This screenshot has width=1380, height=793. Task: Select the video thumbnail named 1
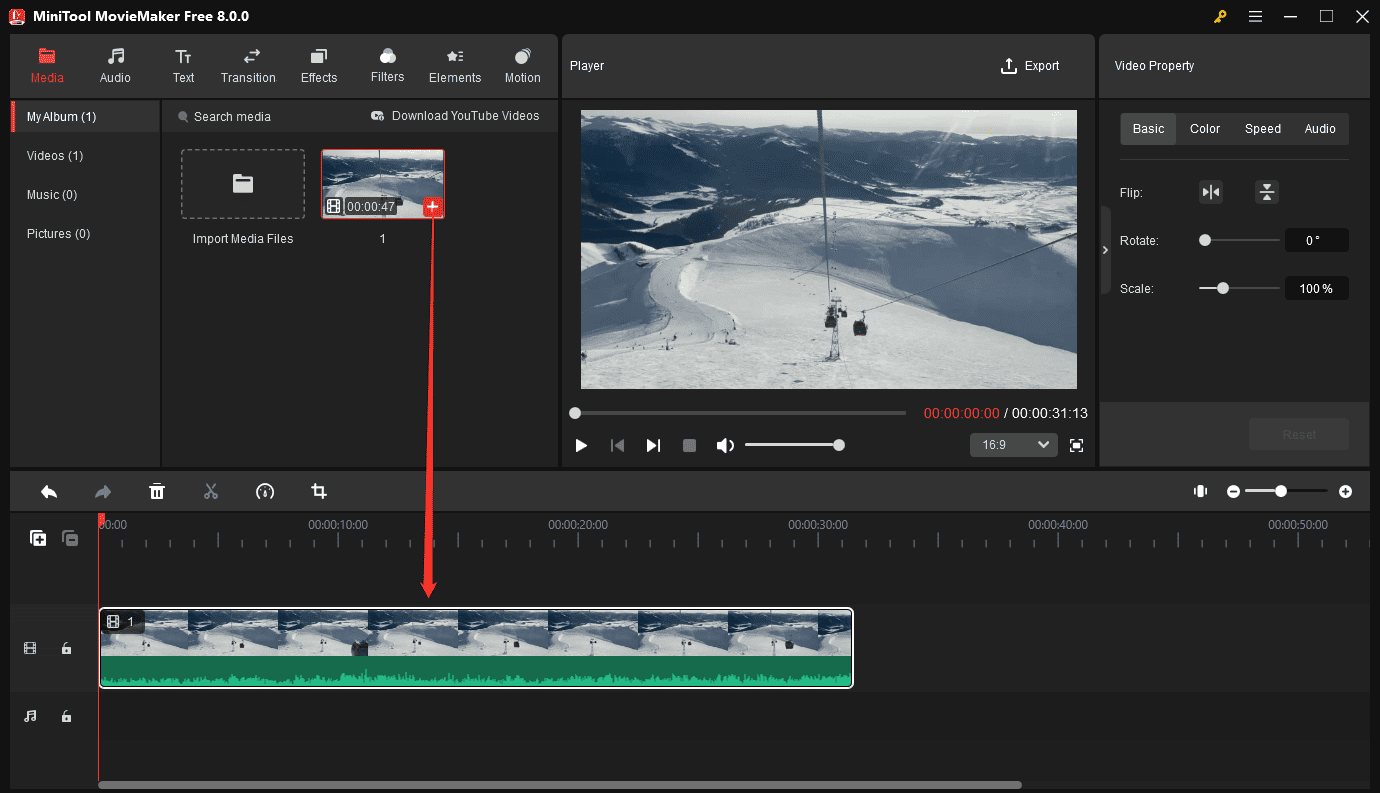[382, 184]
